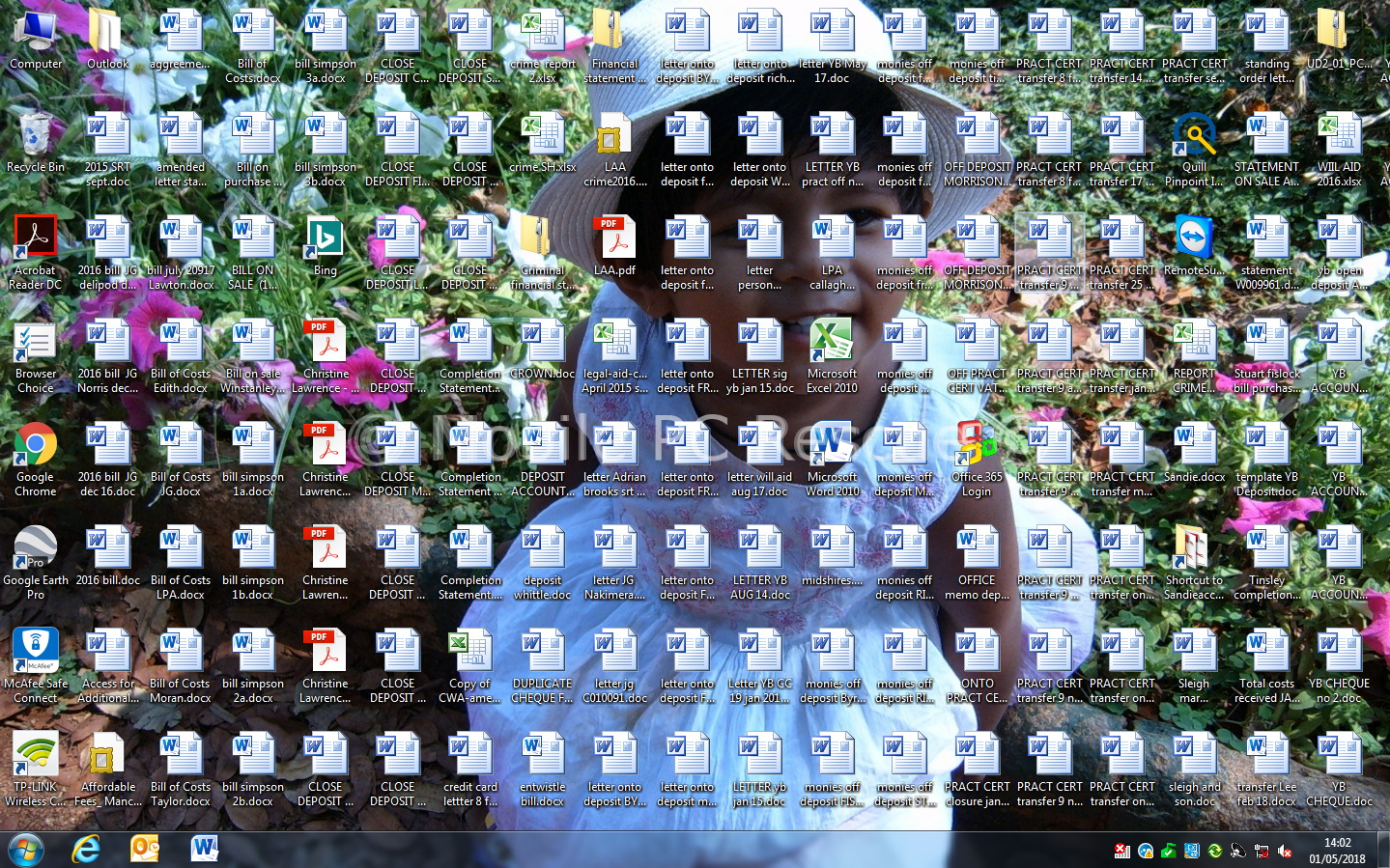Select the Quill Pinpoint shortcut icon

(x=1194, y=137)
